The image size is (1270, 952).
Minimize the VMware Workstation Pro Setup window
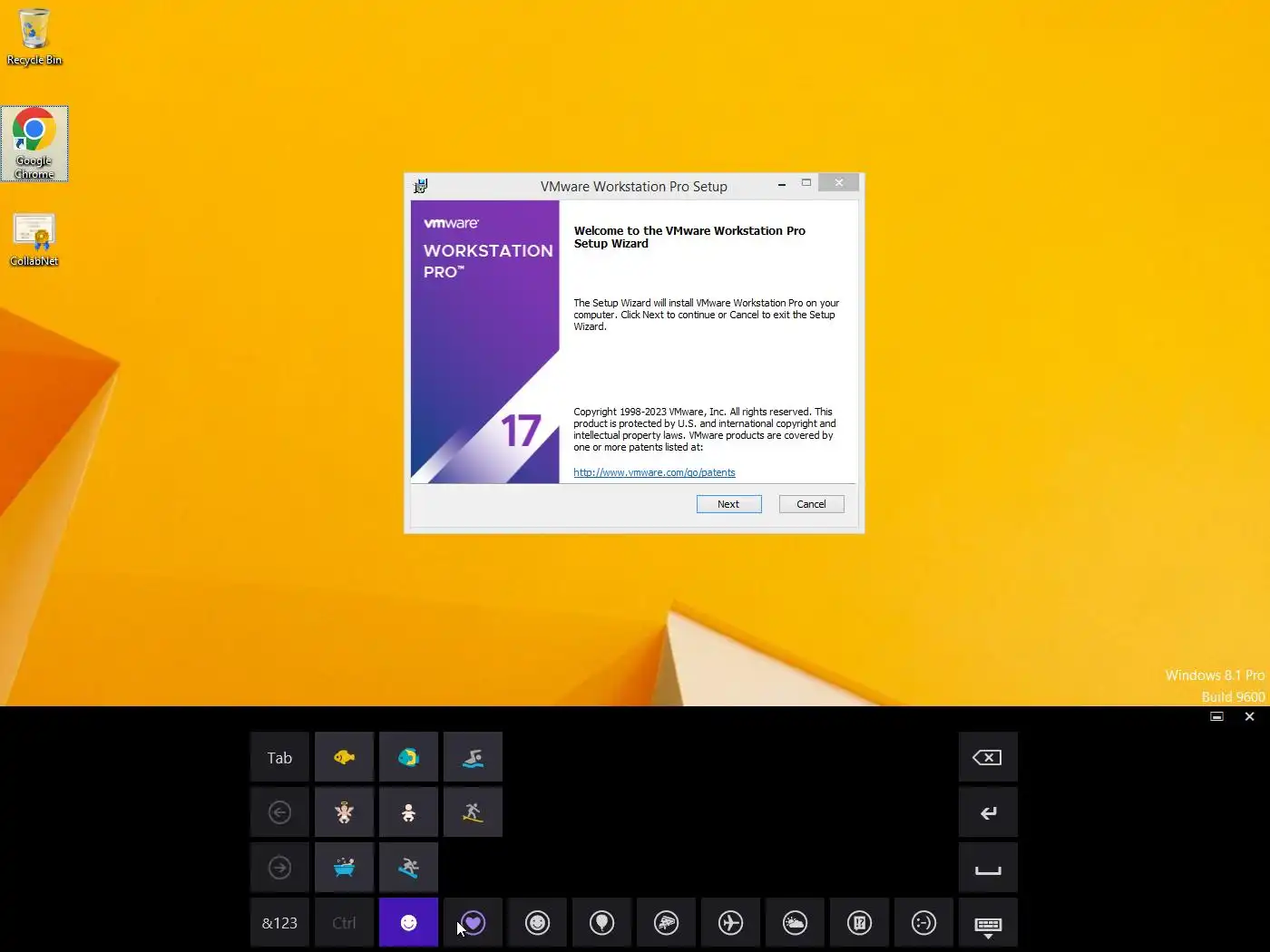pos(782,184)
